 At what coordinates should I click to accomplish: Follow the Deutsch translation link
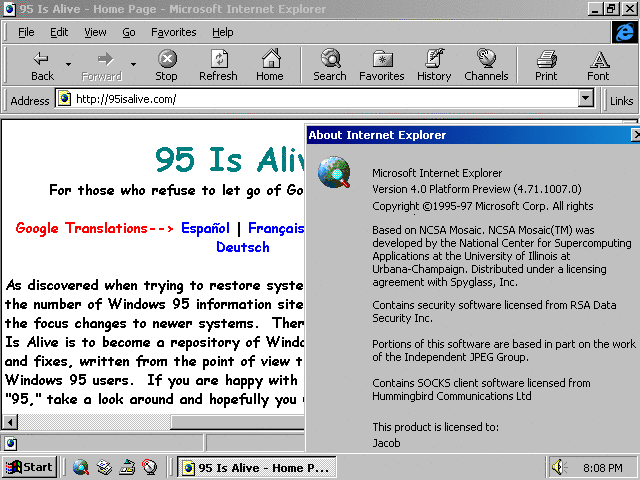tap(243, 247)
